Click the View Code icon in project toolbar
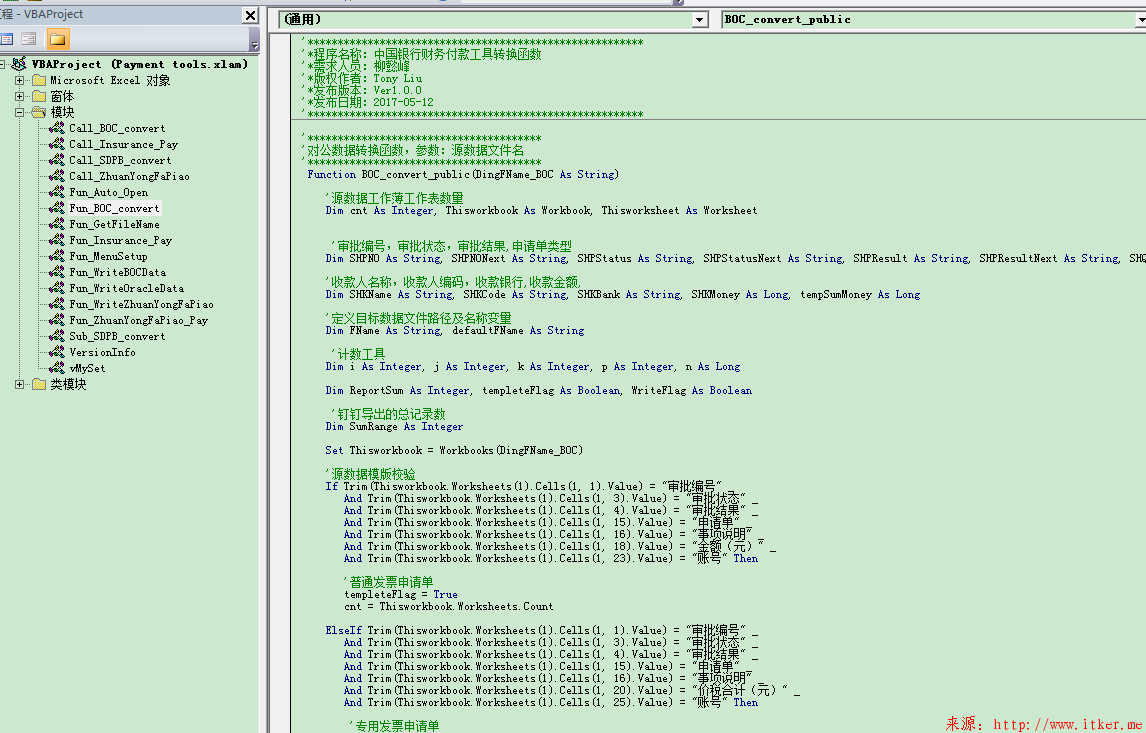This screenshot has height=733, width=1146. 7,39
